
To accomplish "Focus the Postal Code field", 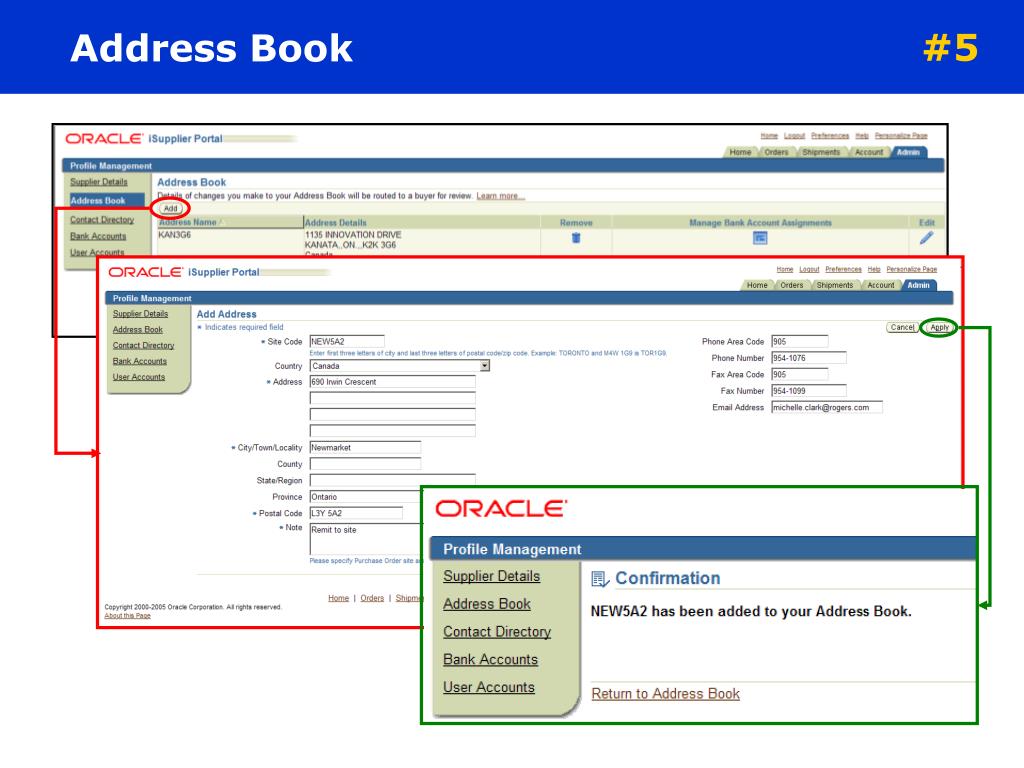I will 355,513.
